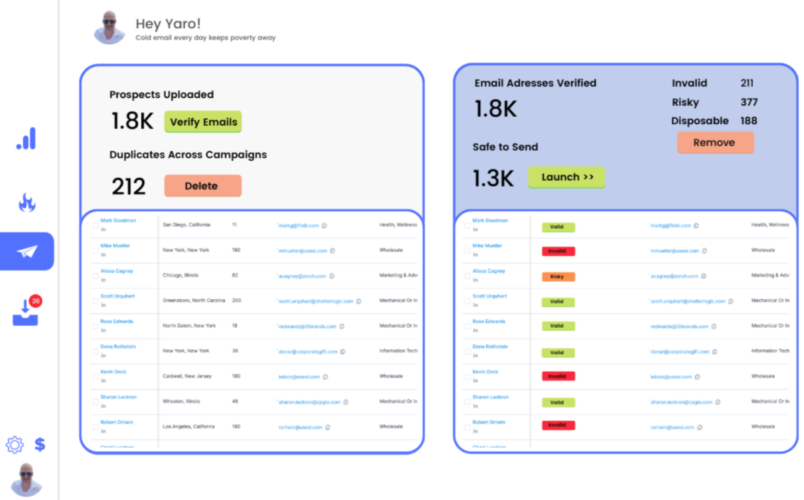Open billing via the dollar icon
Screen dimensions: 804x500
point(39,444)
